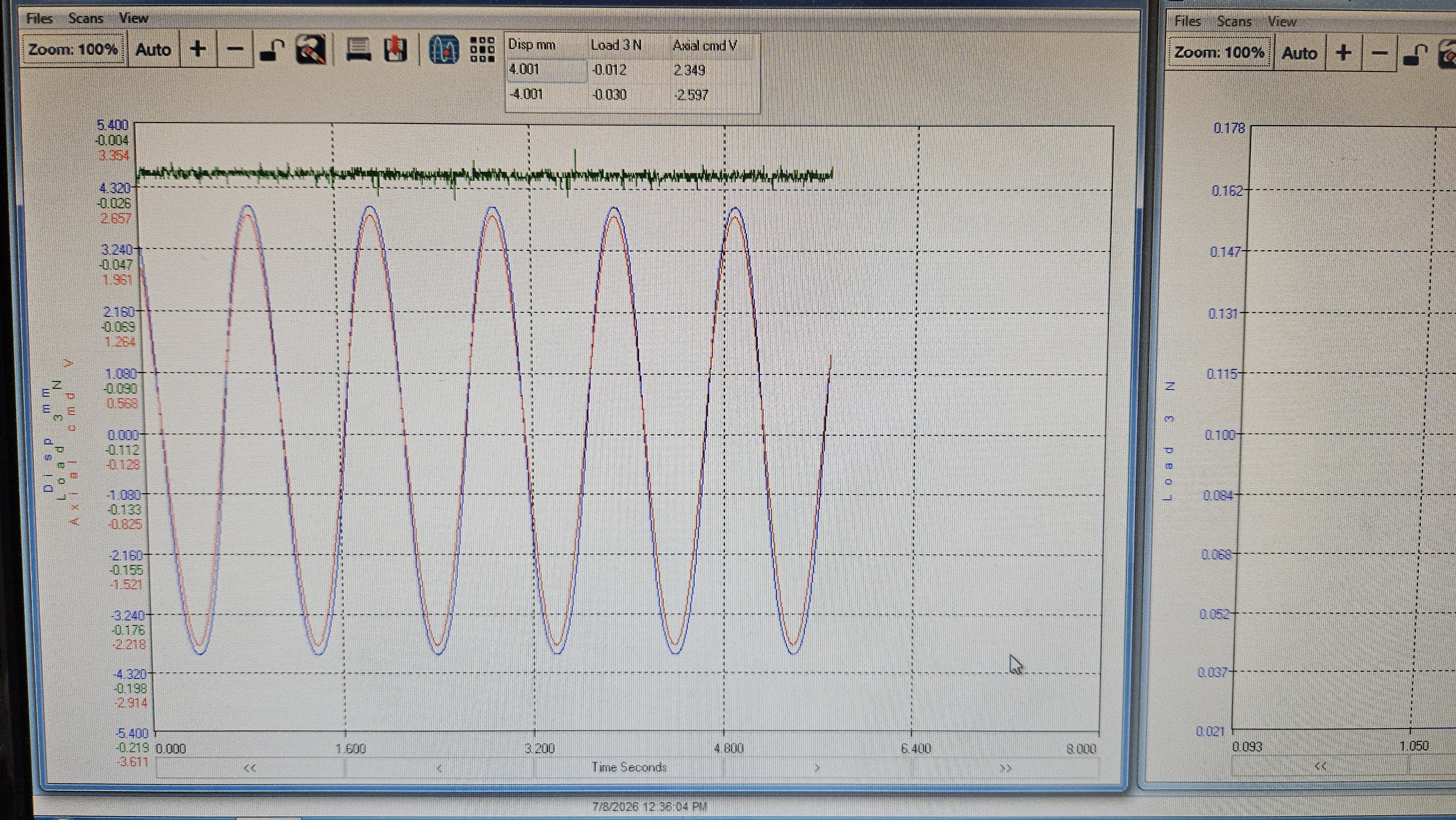
Task: Zoom out with the minus button, left window
Action: click(x=235, y=50)
